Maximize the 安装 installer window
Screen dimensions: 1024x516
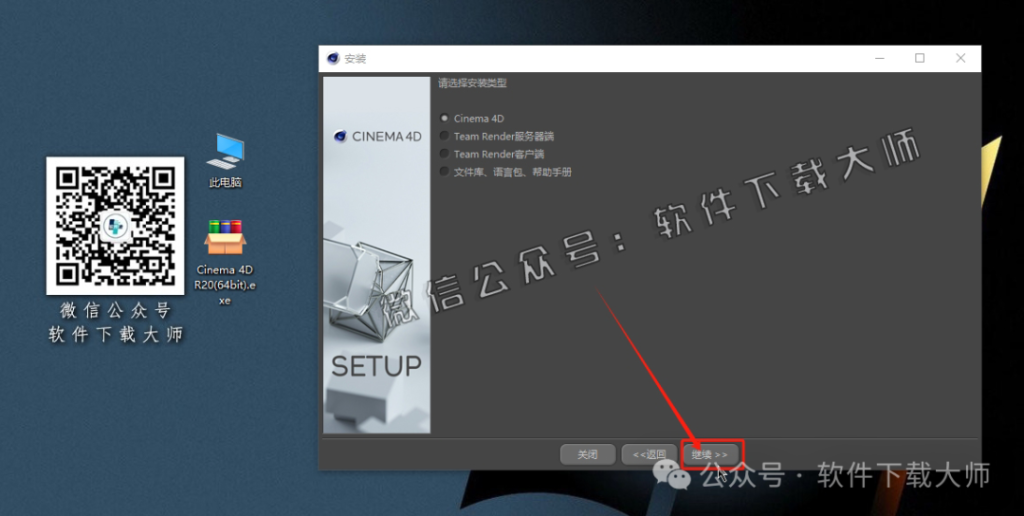click(920, 58)
